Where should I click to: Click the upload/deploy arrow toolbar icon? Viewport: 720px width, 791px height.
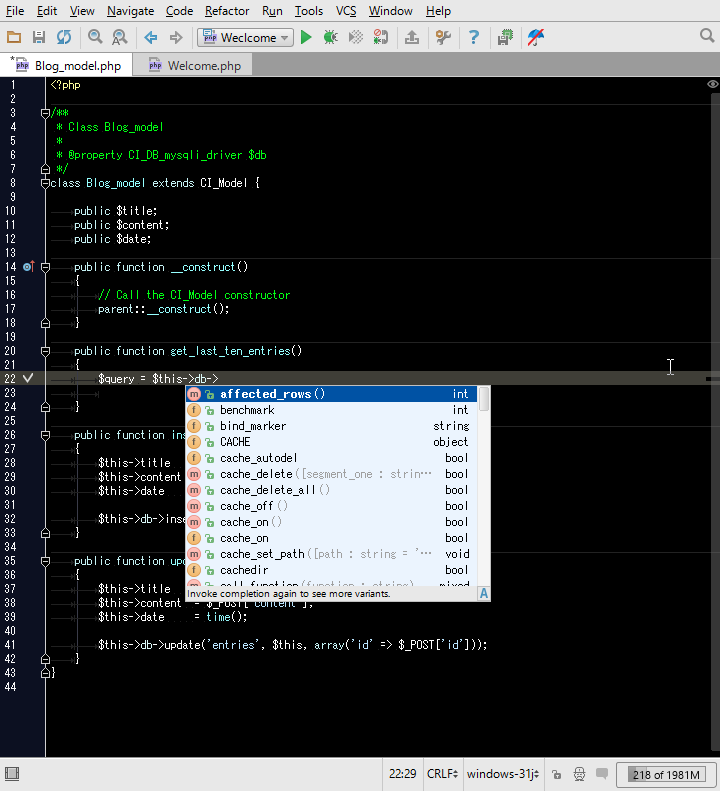click(x=412, y=37)
